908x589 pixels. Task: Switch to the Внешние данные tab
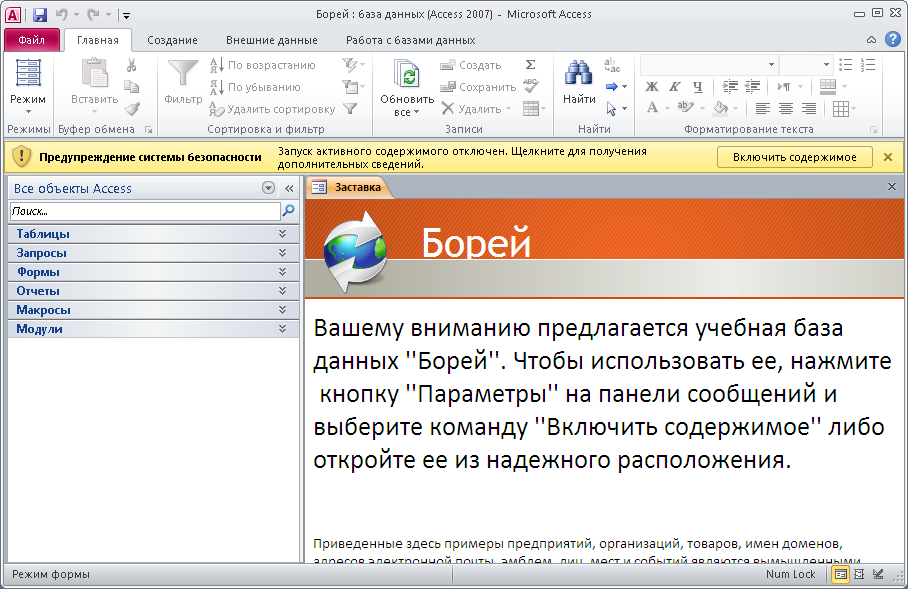[x=272, y=40]
